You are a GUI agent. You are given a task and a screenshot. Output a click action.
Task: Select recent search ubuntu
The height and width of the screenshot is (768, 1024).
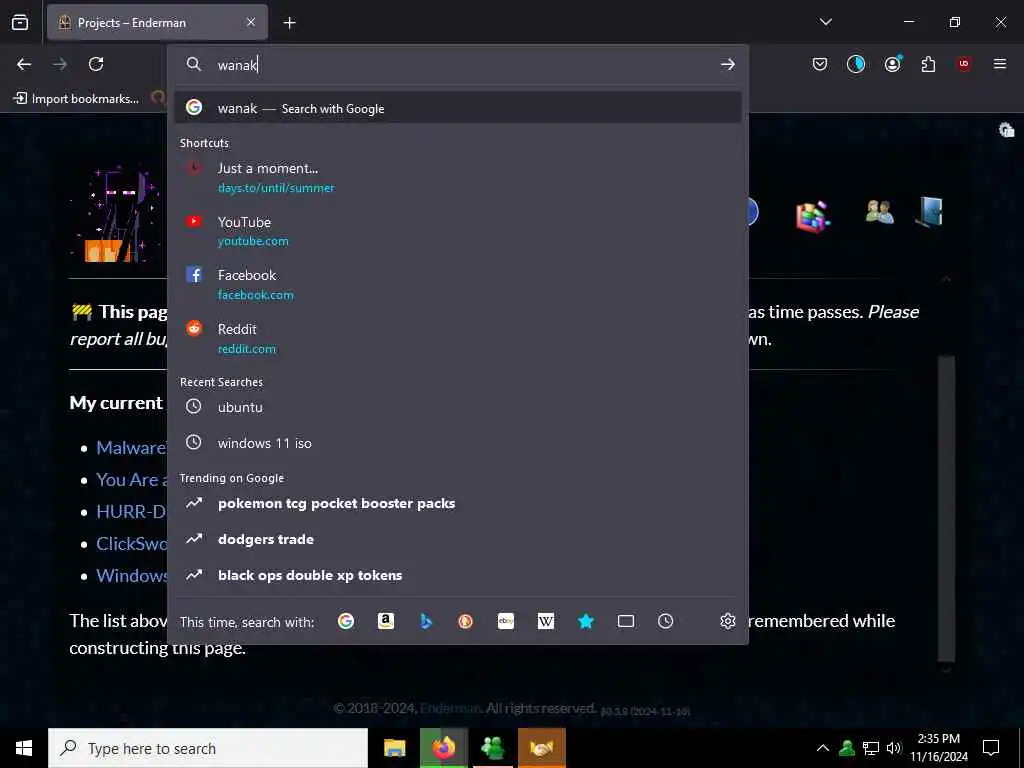[458, 407]
